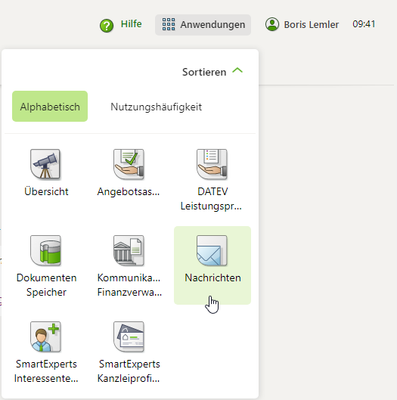Click the Übersicht label
Image resolution: width=397 pixels, height=400 pixels.
[46, 191]
